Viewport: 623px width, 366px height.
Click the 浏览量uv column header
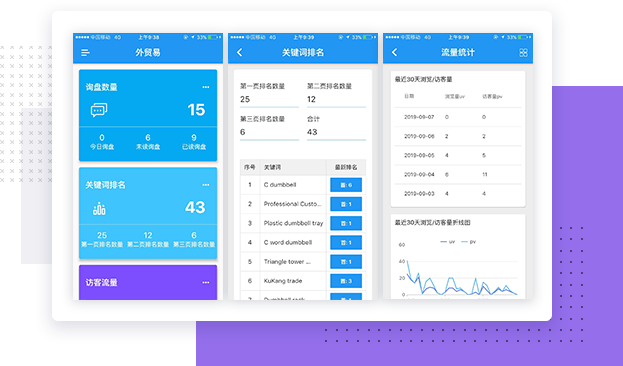[x=455, y=97]
